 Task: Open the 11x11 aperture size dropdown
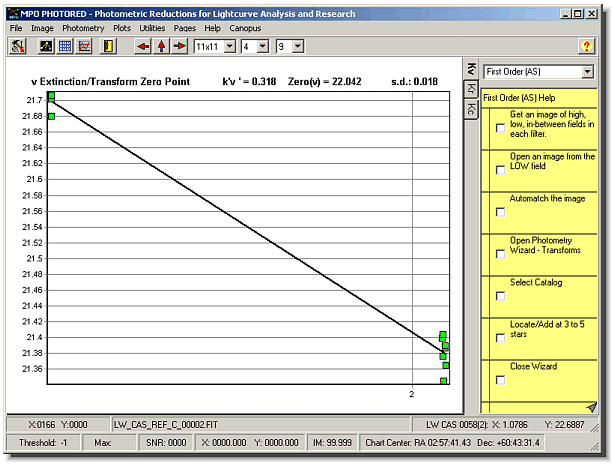click(x=230, y=47)
